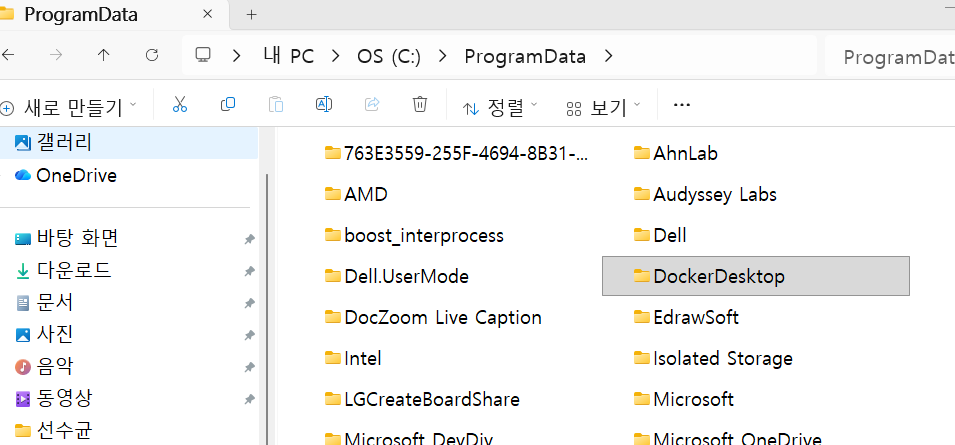This screenshot has height=445, width=955.
Task: Open the 보기 view dropdown
Action: [x=604, y=108]
